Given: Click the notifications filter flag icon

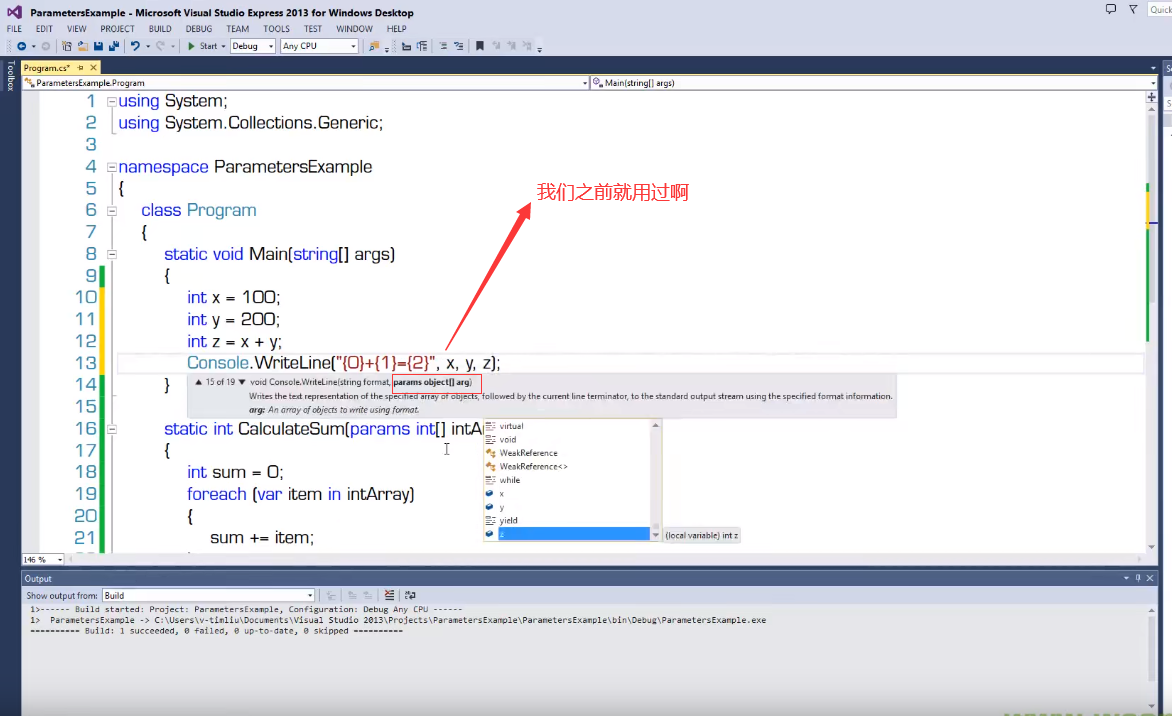Looking at the screenshot, I should pos(1133,9).
